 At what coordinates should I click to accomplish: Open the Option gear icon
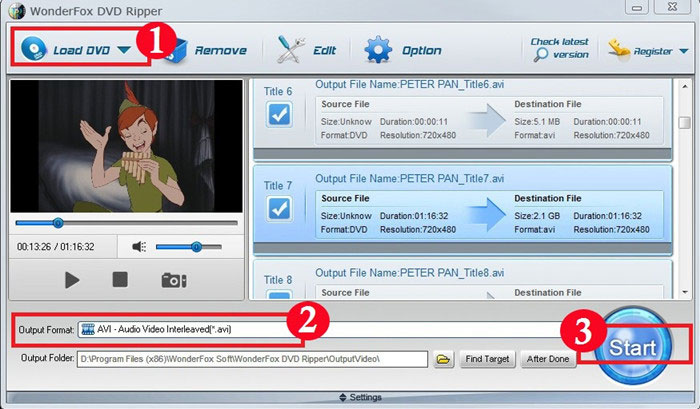[x=378, y=50]
